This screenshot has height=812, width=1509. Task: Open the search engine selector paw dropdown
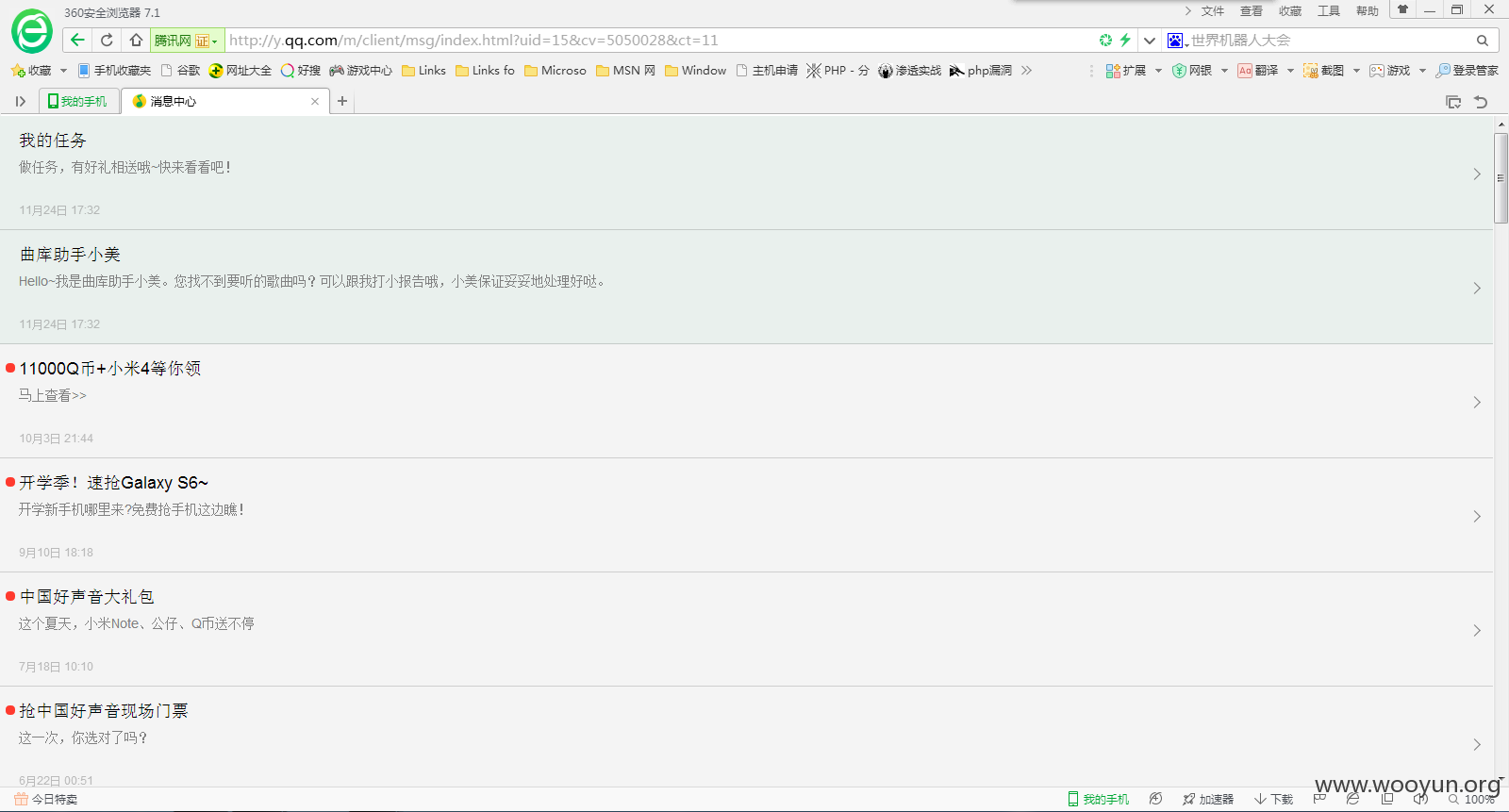tap(1177, 41)
